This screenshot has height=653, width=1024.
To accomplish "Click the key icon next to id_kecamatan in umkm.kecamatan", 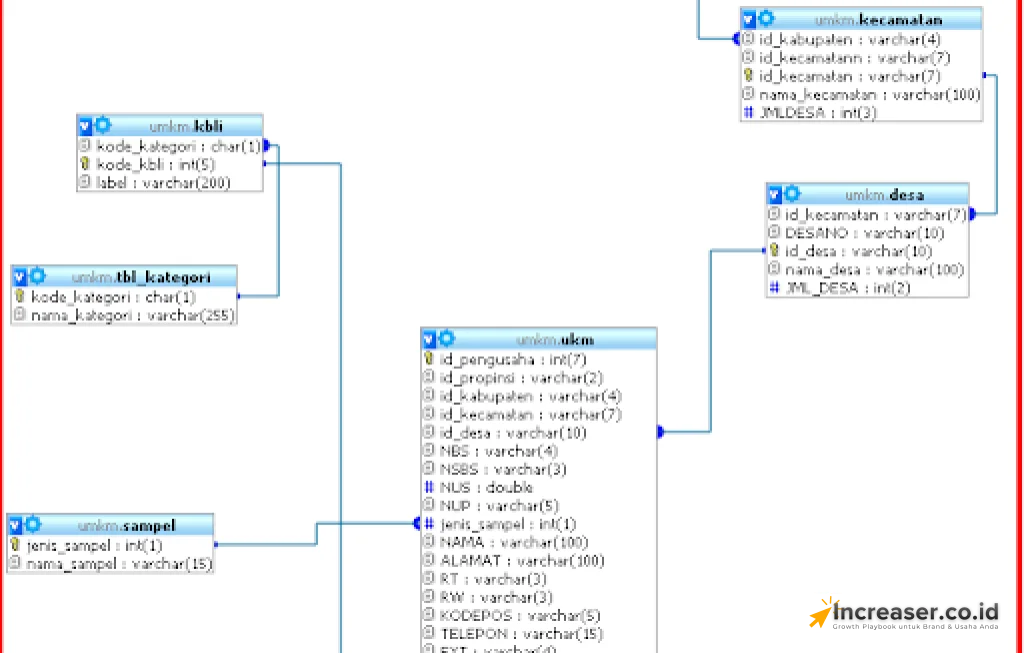I will [747, 76].
